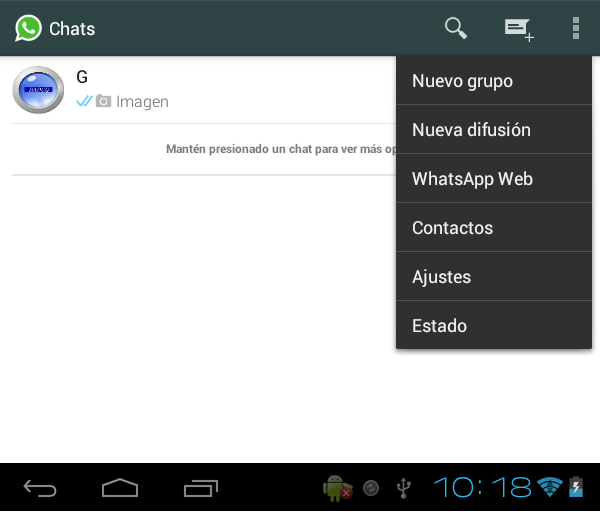This screenshot has height=512, width=600.
Task: Tap the 10:18 clock in status bar
Action: 482,487
